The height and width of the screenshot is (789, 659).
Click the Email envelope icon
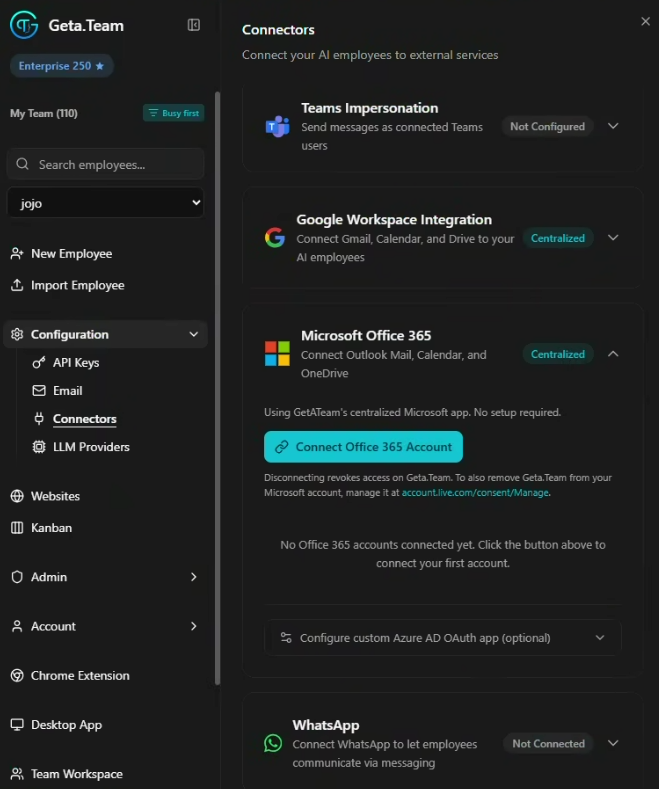click(39, 390)
